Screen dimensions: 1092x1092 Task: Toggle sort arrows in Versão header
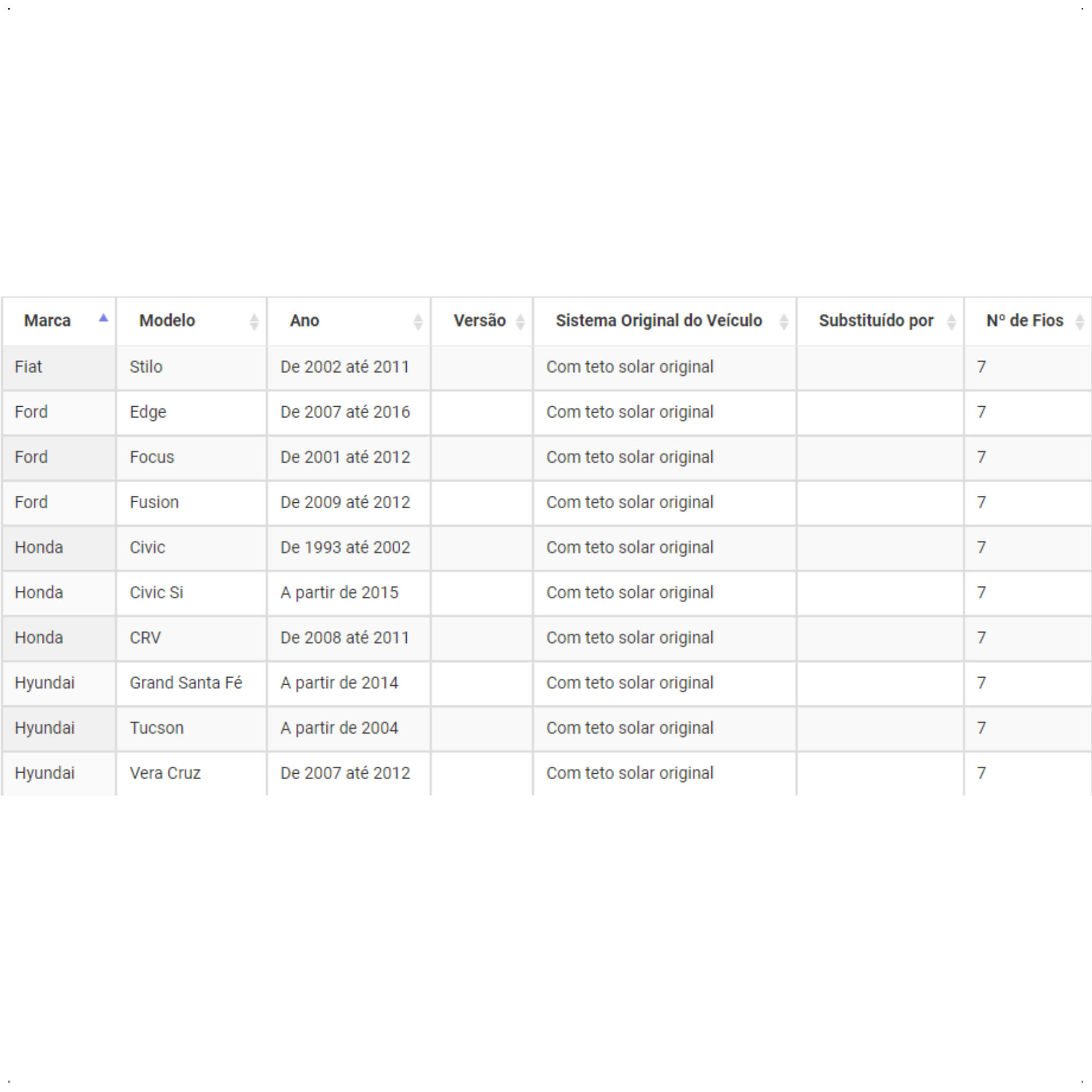tap(520, 322)
